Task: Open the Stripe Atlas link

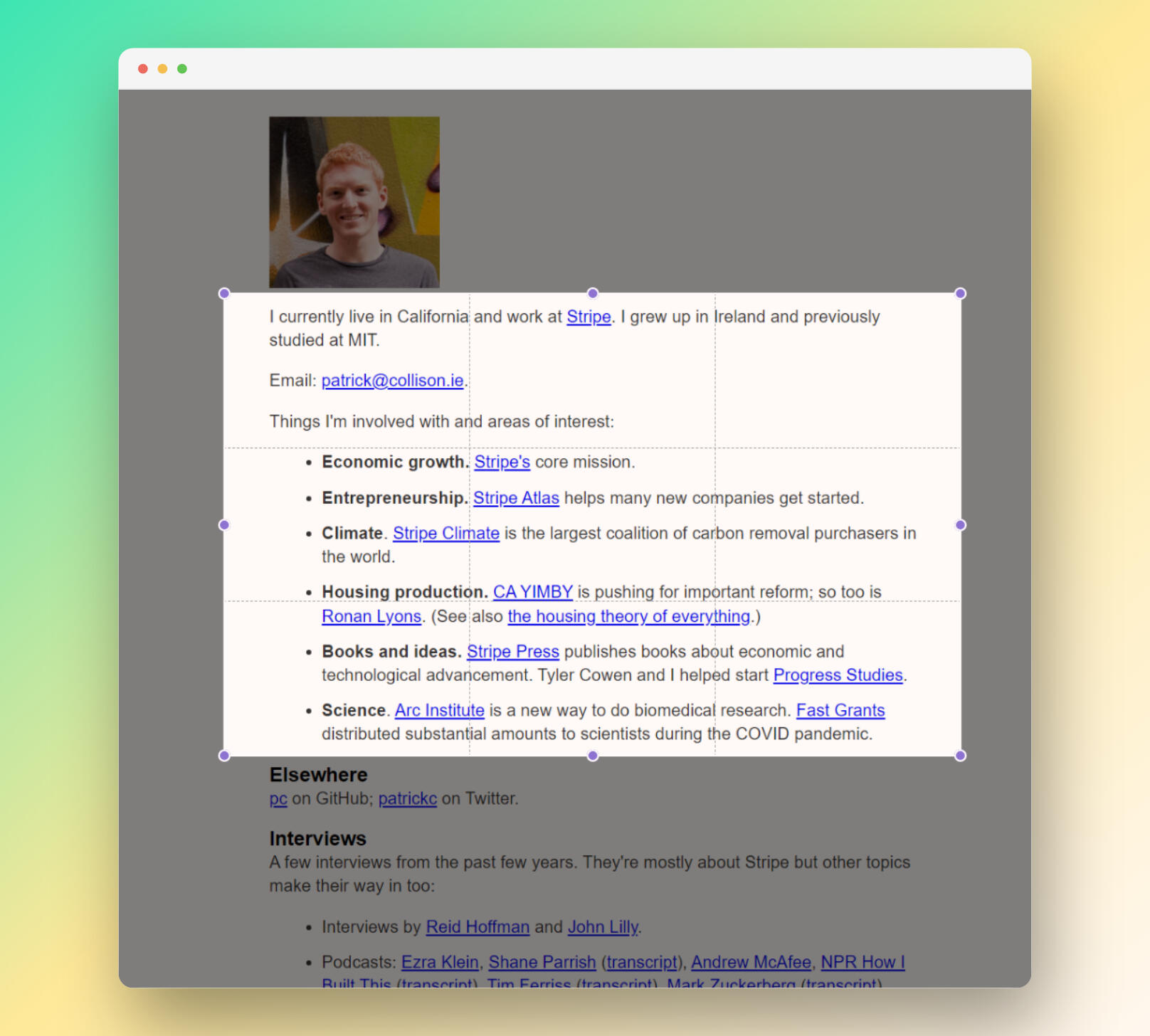Action: [x=516, y=498]
